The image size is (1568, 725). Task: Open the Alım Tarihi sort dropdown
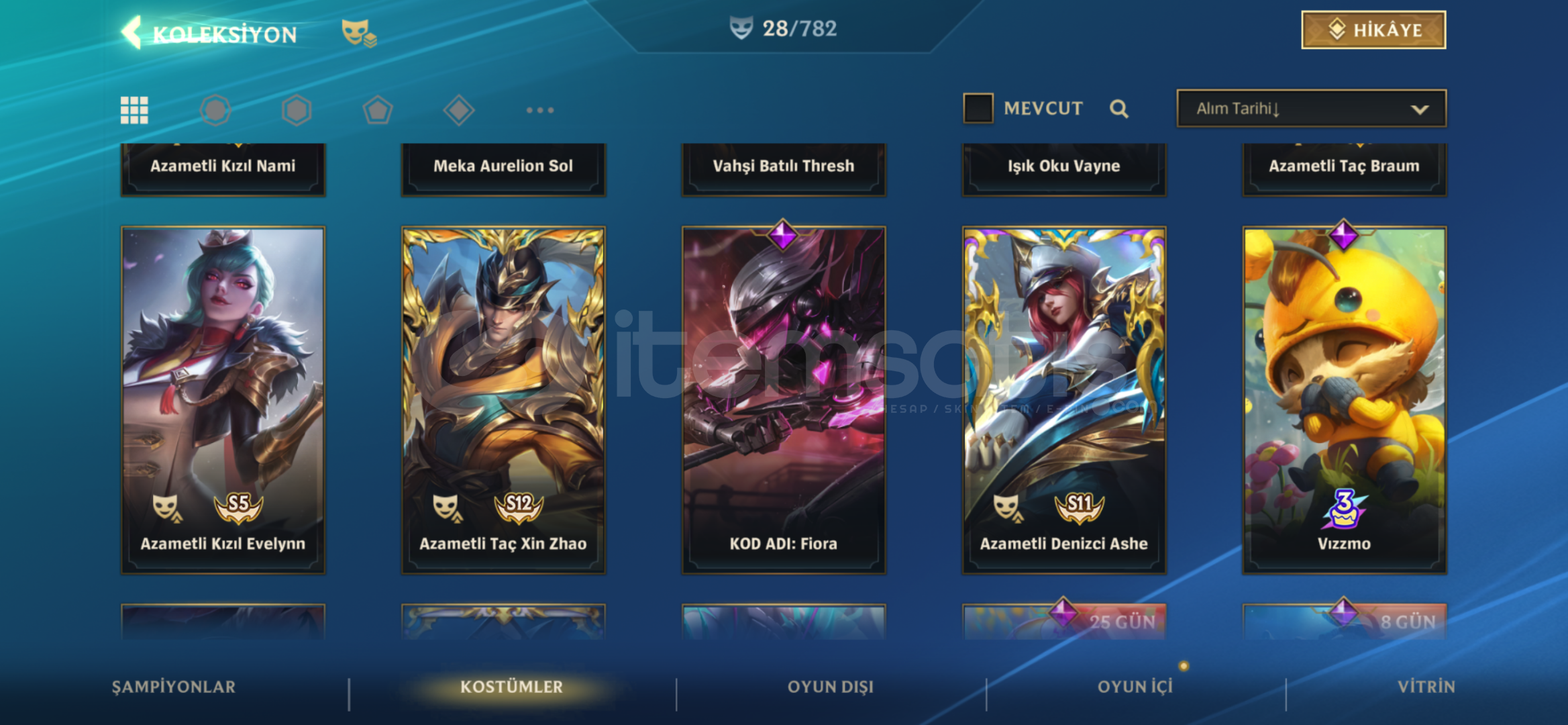coord(1311,108)
